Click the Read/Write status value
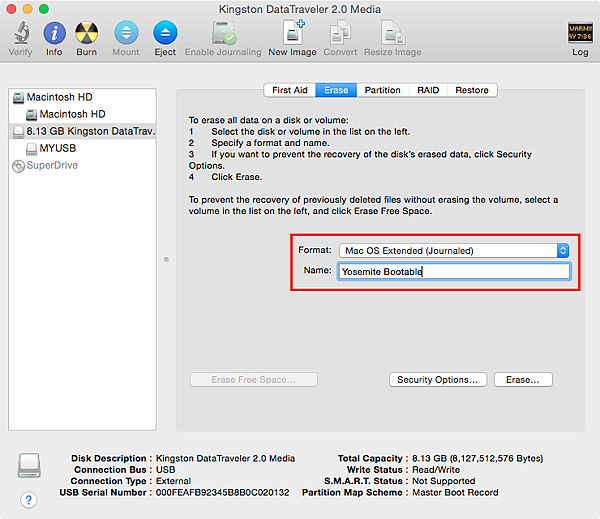The width and height of the screenshot is (600, 519). [436, 470]
